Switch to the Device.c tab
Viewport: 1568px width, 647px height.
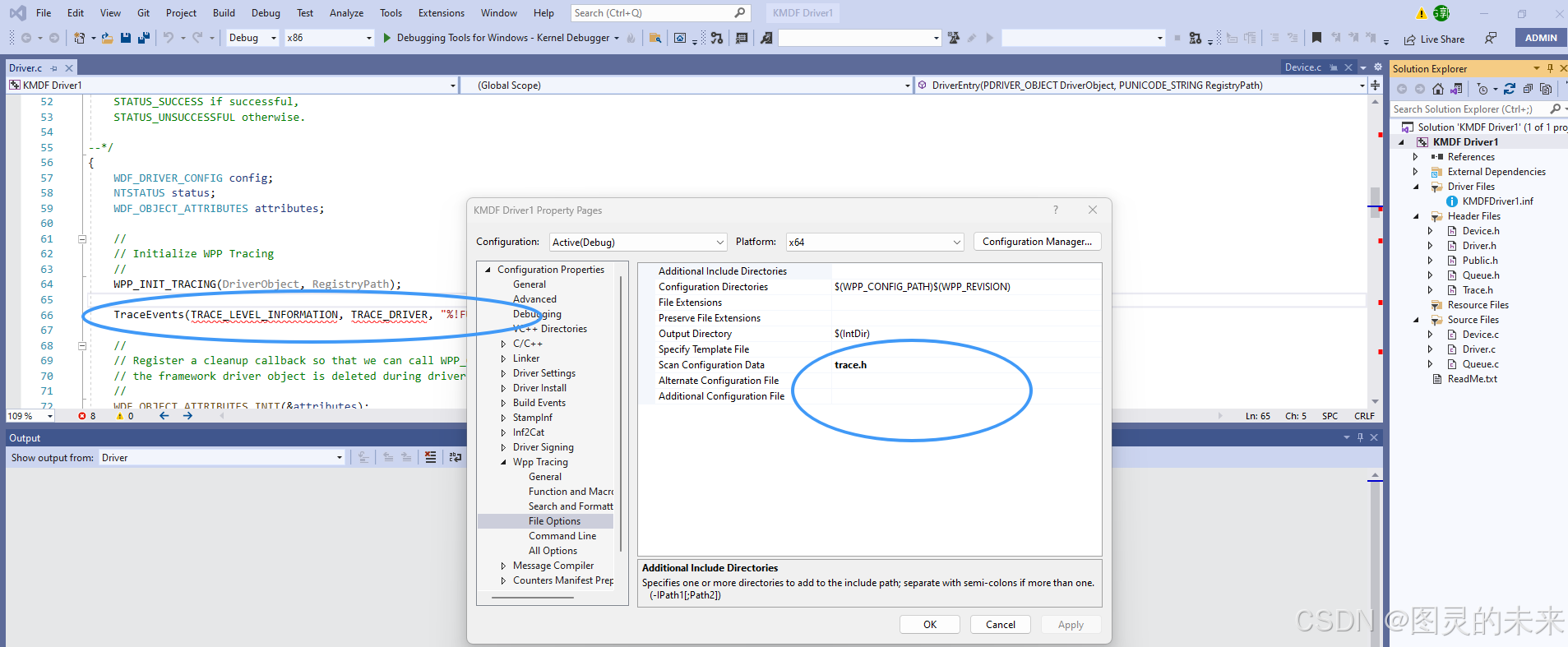pos(1303,67)
